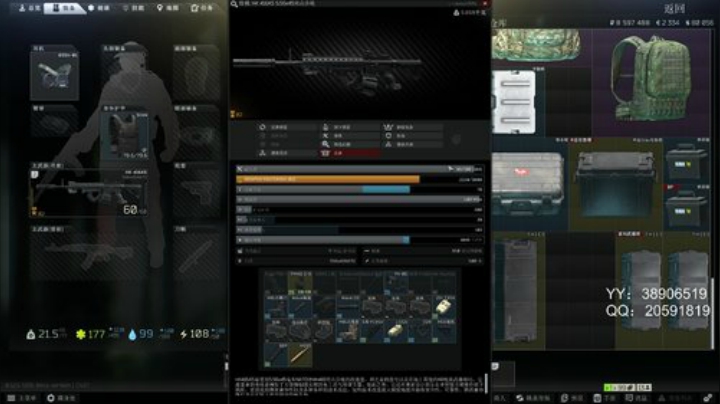The image size is (720, 404).
Task: Choose the first context option with circular icon
Action: pyautogui.click(x=288, y=127)
